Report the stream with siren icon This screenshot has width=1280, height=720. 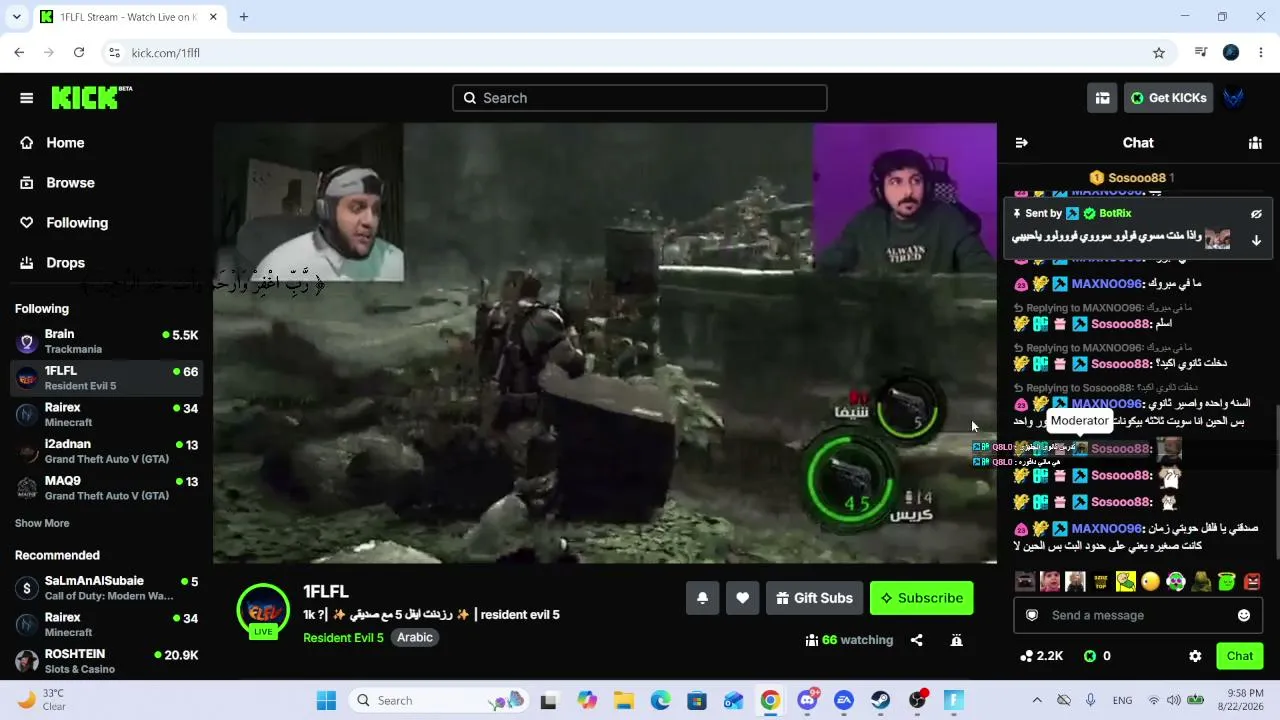(956, 640)
